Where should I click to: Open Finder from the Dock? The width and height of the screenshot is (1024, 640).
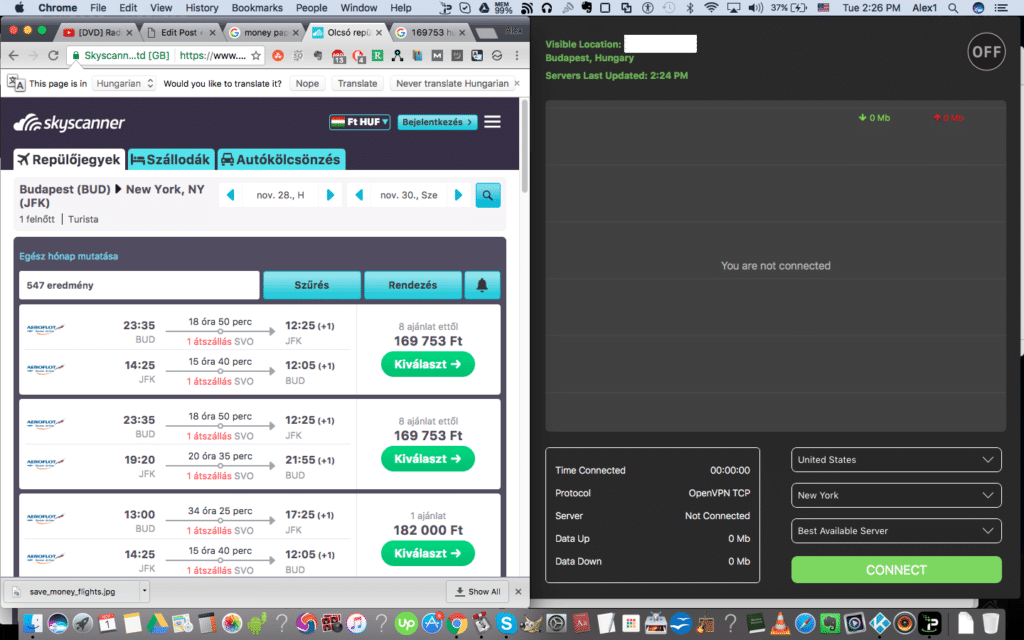tap(31, 623)
